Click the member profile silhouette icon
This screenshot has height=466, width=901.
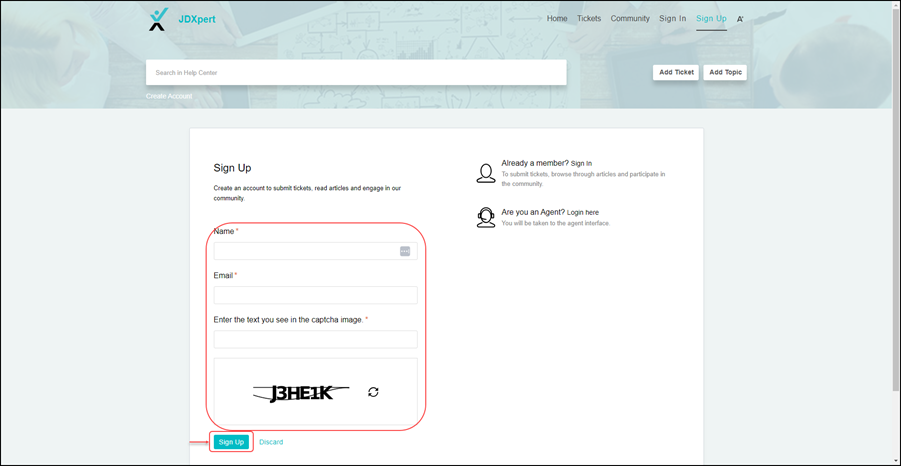coord(486,173)
